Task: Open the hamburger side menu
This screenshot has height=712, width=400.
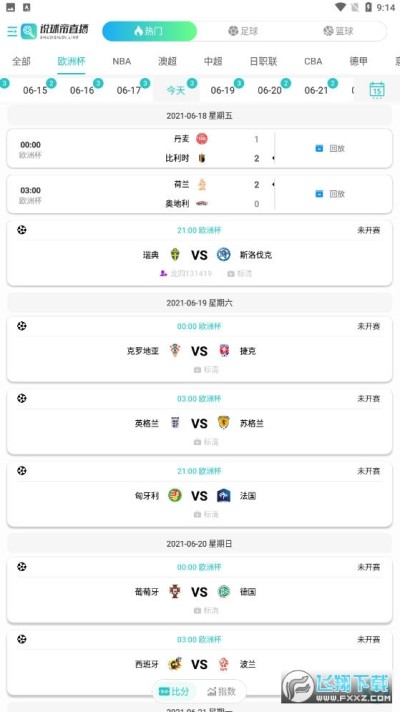Action: click(x=12, y=31)
